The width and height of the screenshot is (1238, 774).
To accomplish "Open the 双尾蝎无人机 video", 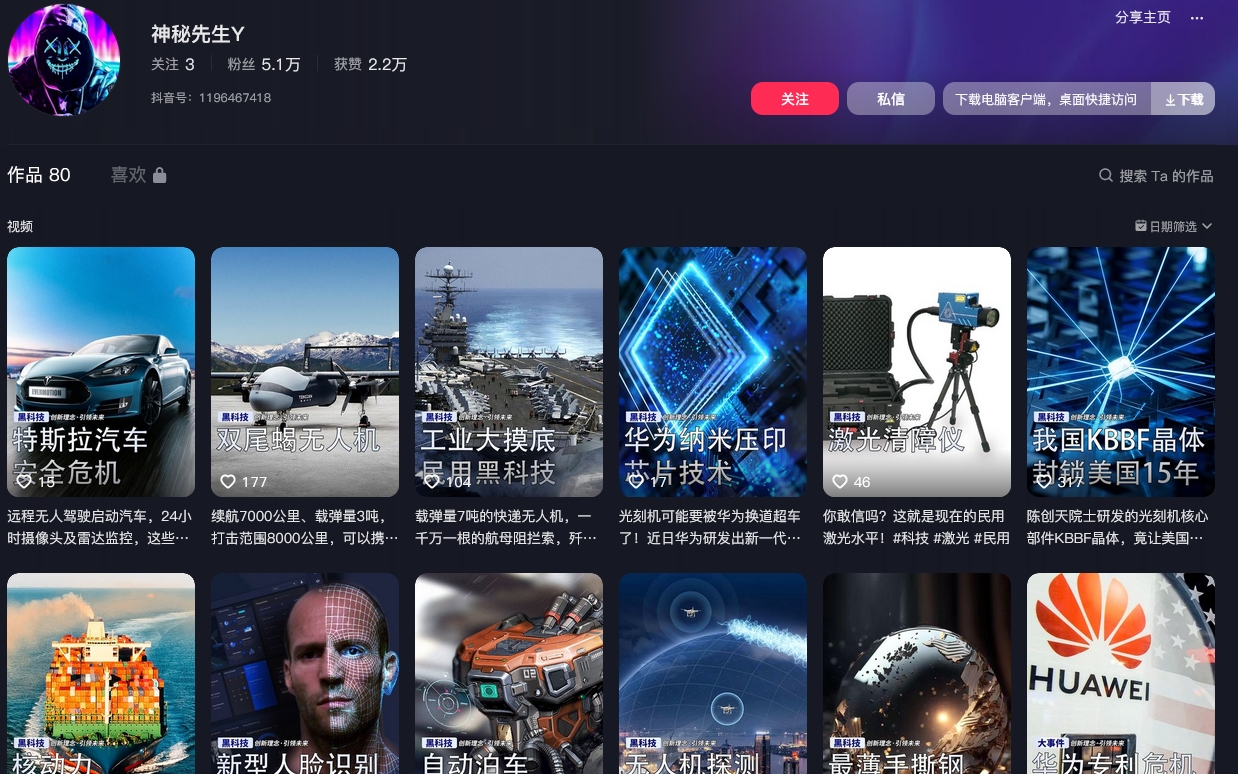I will pyautogui.click(x=305, y=372).
